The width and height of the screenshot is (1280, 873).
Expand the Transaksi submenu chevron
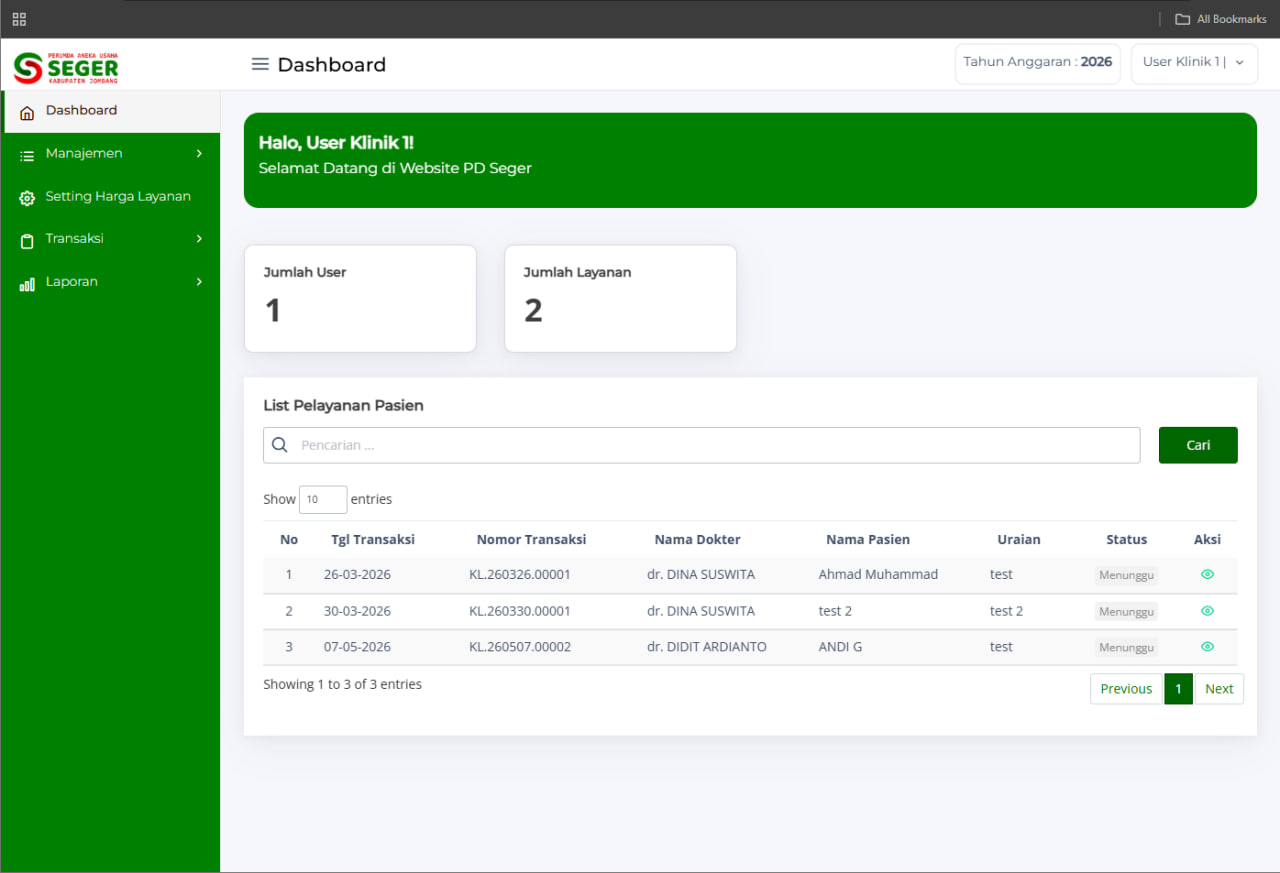(199, 238)
